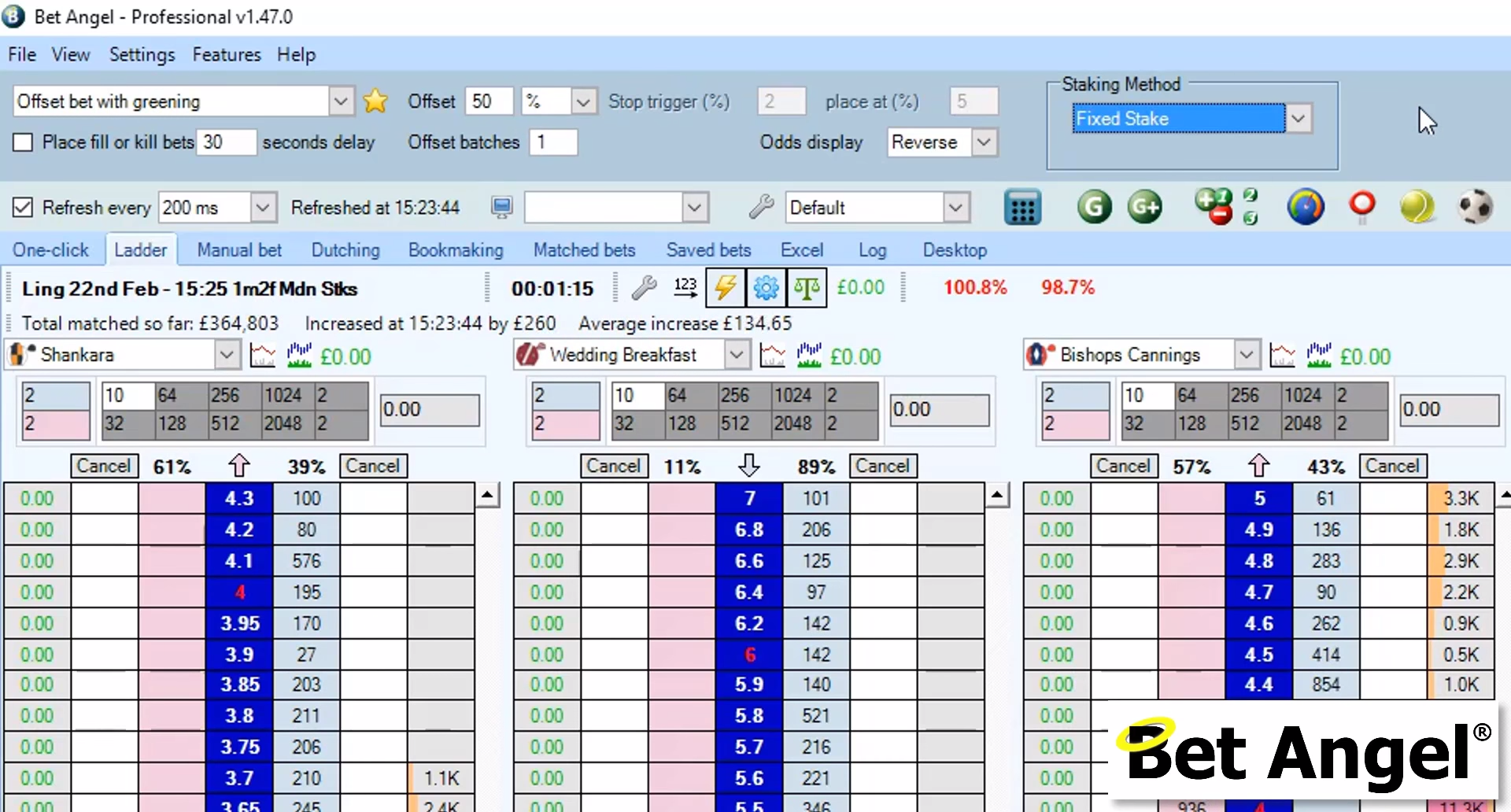Open the Help menu
Image resolution: width=1511 pixels, height=812 pixels.
click(x=296, y=55)
